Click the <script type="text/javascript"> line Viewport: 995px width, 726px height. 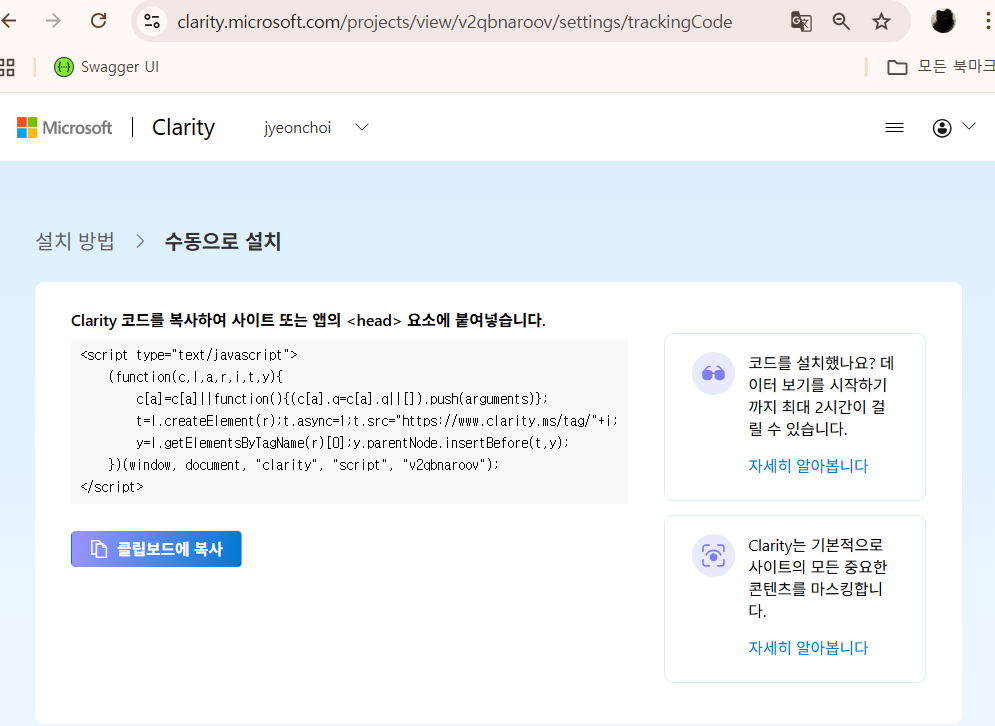point(188,355)
